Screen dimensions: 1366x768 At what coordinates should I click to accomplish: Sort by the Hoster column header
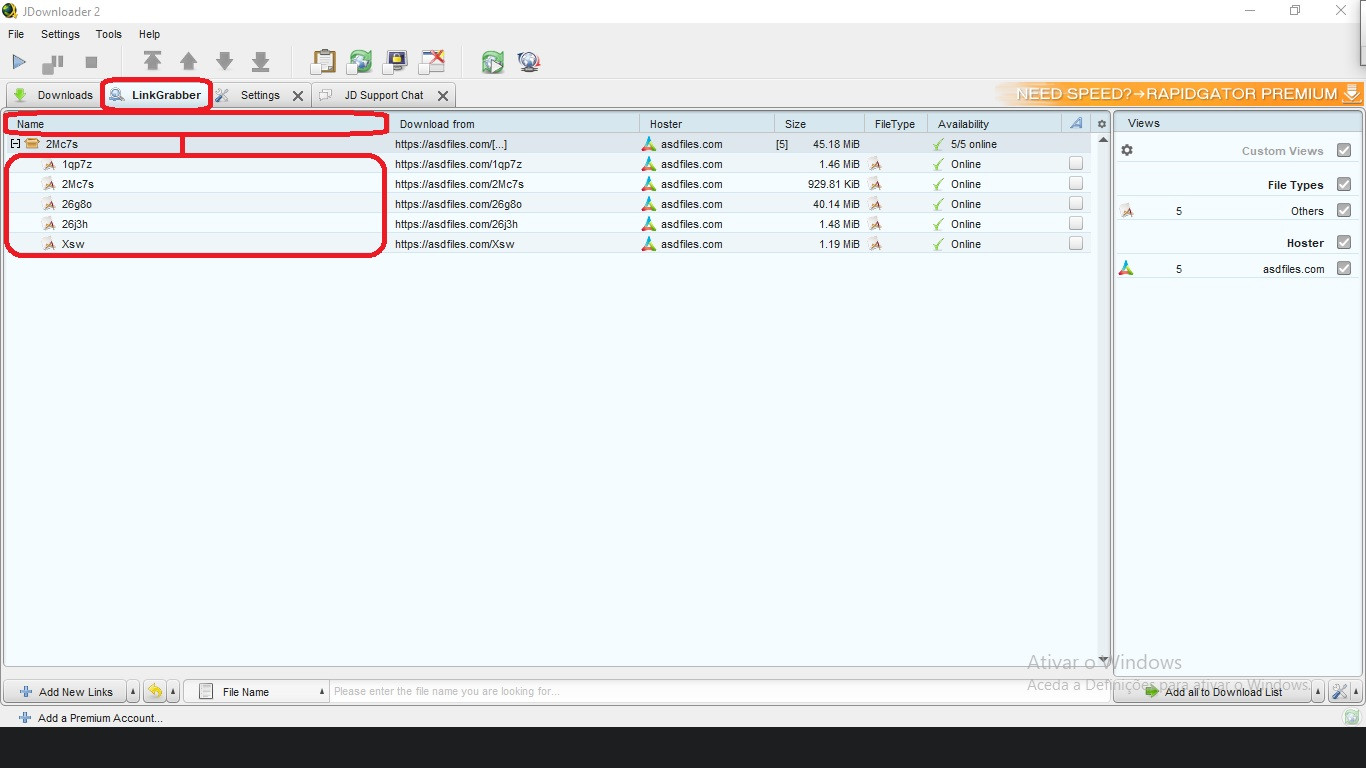click(707, 124)
